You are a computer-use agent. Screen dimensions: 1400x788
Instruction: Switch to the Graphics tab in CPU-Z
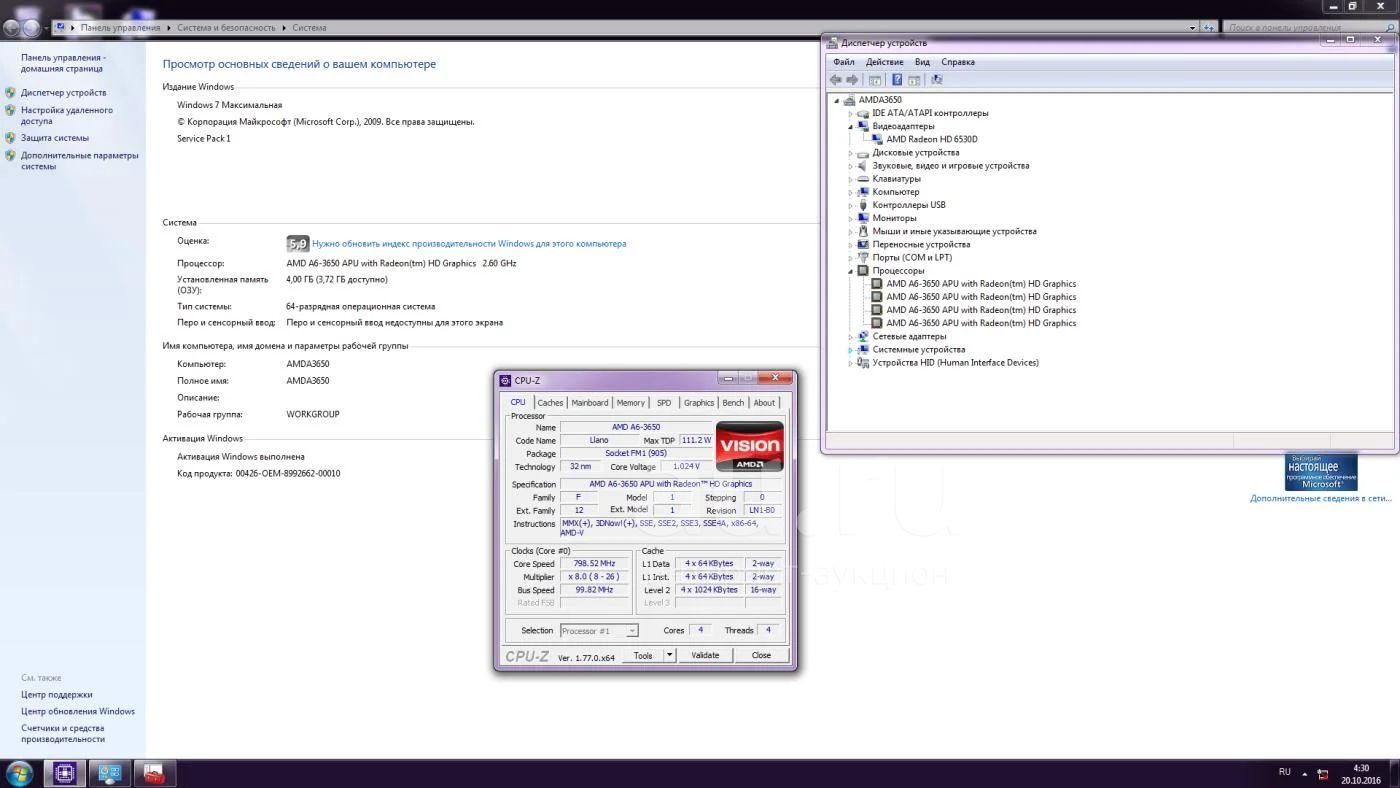[x=699, y=403]
